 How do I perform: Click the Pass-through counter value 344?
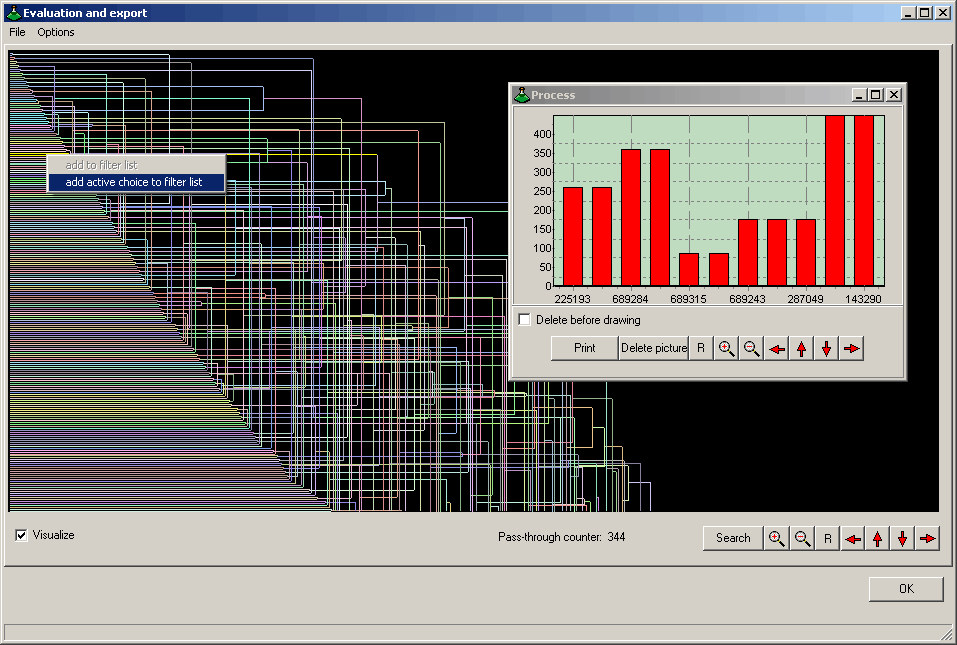616,537
